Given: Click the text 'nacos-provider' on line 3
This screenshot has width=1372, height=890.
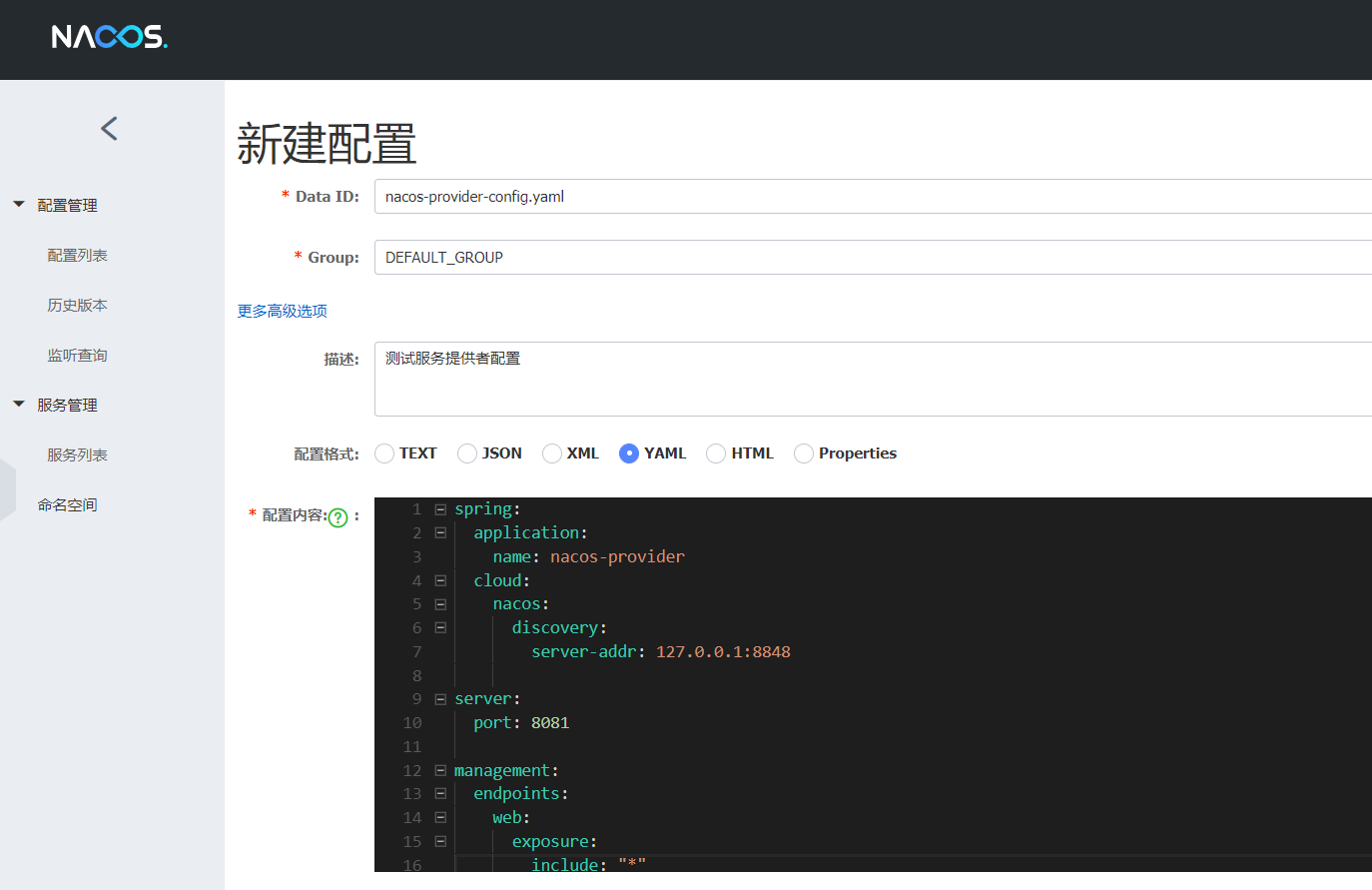Looking at the screenshot, I should point(617,556).
